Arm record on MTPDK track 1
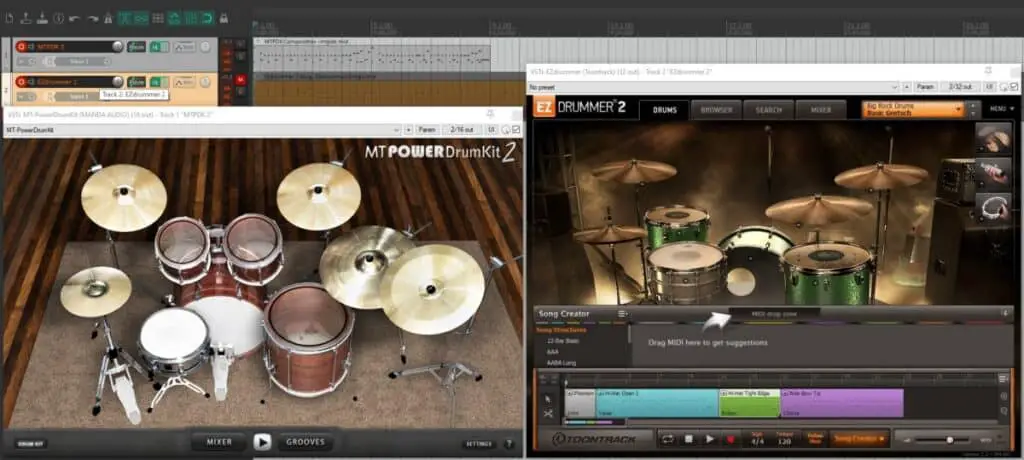The height and width of the screenshot is (460, 1024). [21, 46]
